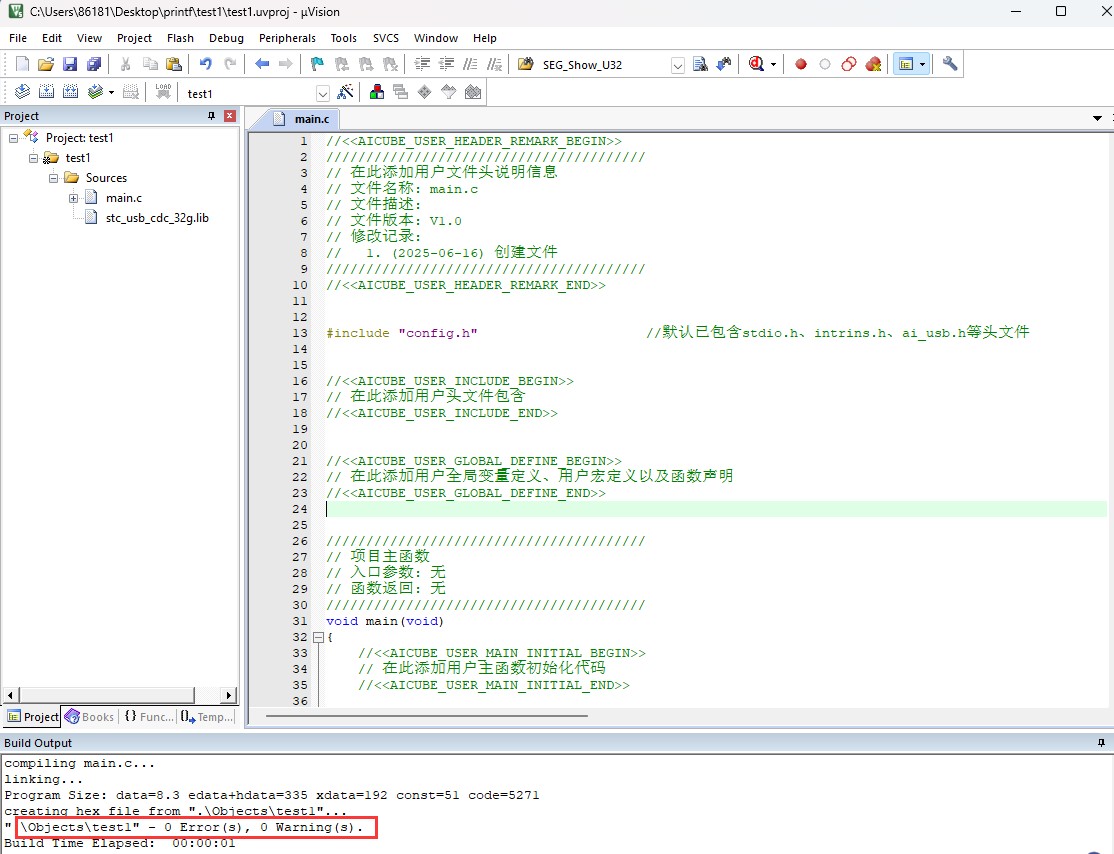The image size is (1114, 854).
Task: Open the Debug menu
Action: tap(226, 38)
